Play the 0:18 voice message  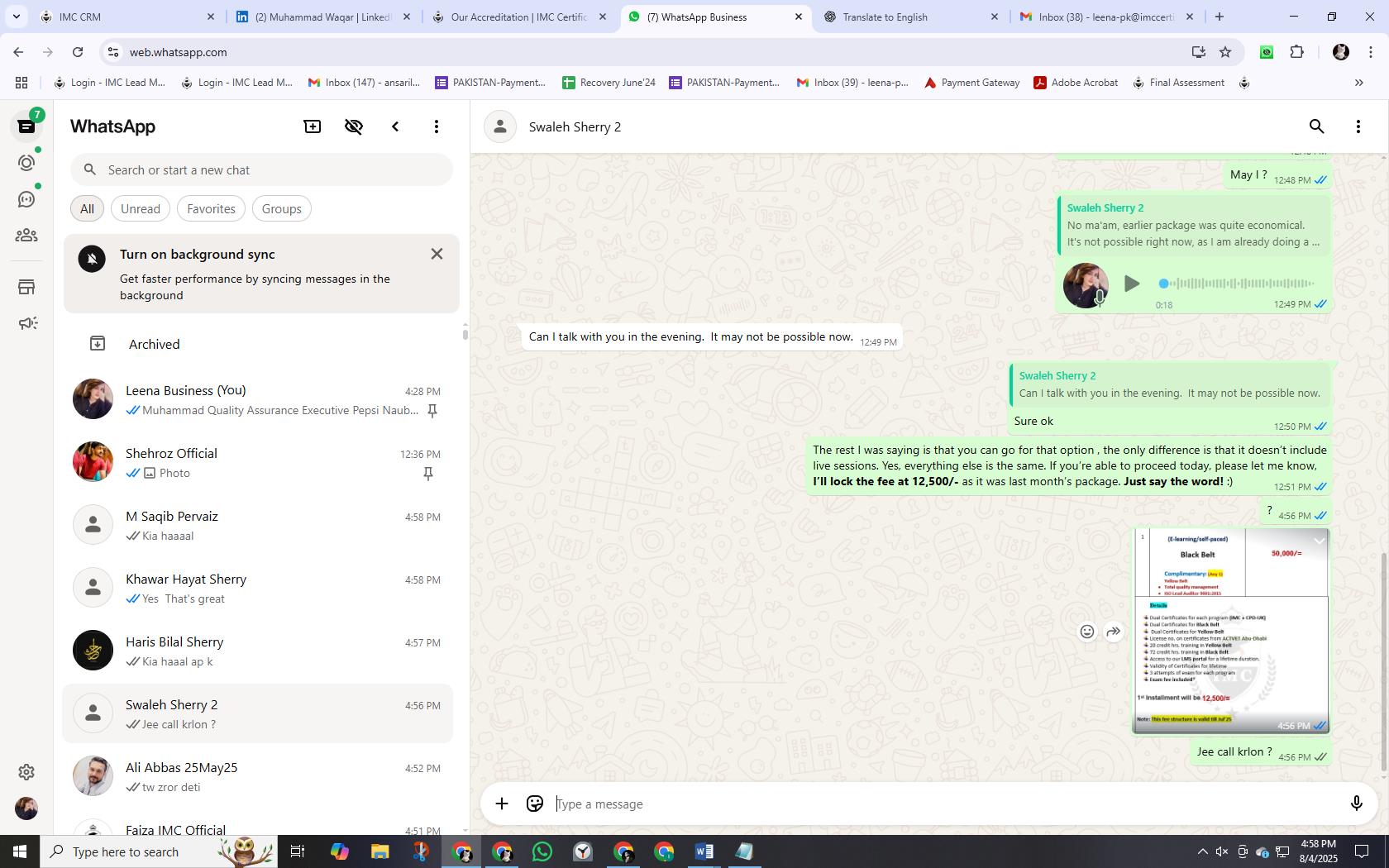(1131, 284)
